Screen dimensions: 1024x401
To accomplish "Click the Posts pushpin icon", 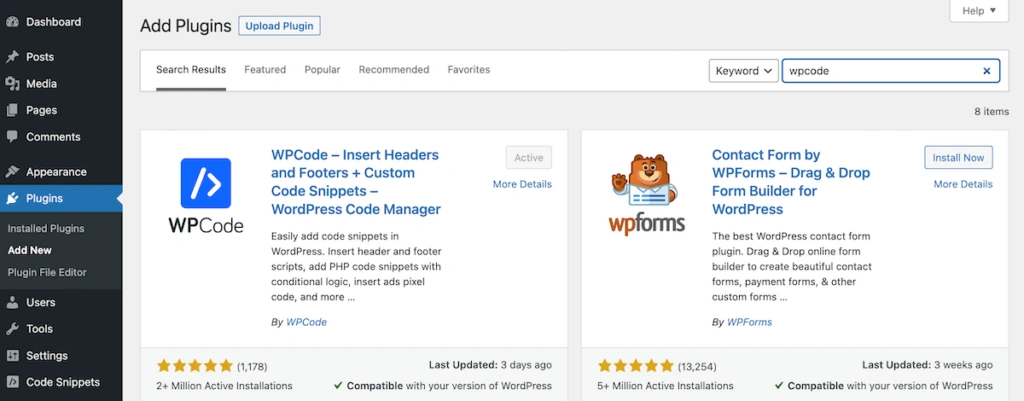I will (x=12, y=57).
